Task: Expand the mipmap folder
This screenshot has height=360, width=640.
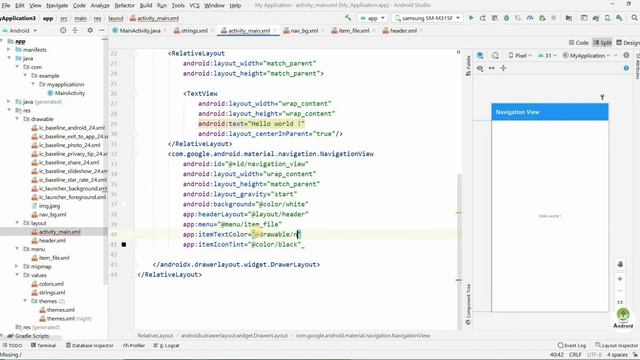Action: pyautogui.click(x=18, y=267)
